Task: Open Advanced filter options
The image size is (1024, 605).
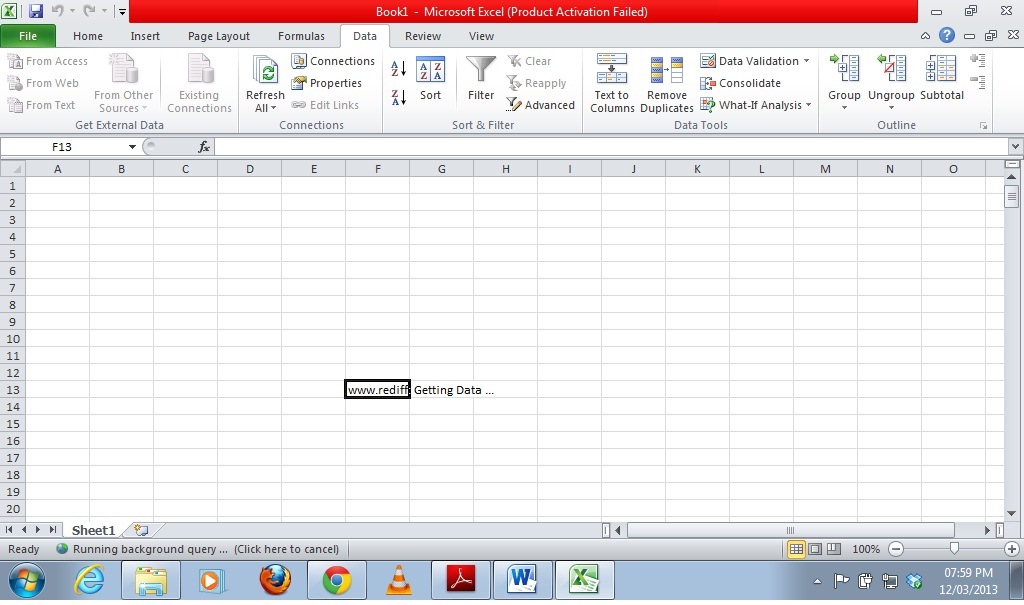Action: (541, 105)
